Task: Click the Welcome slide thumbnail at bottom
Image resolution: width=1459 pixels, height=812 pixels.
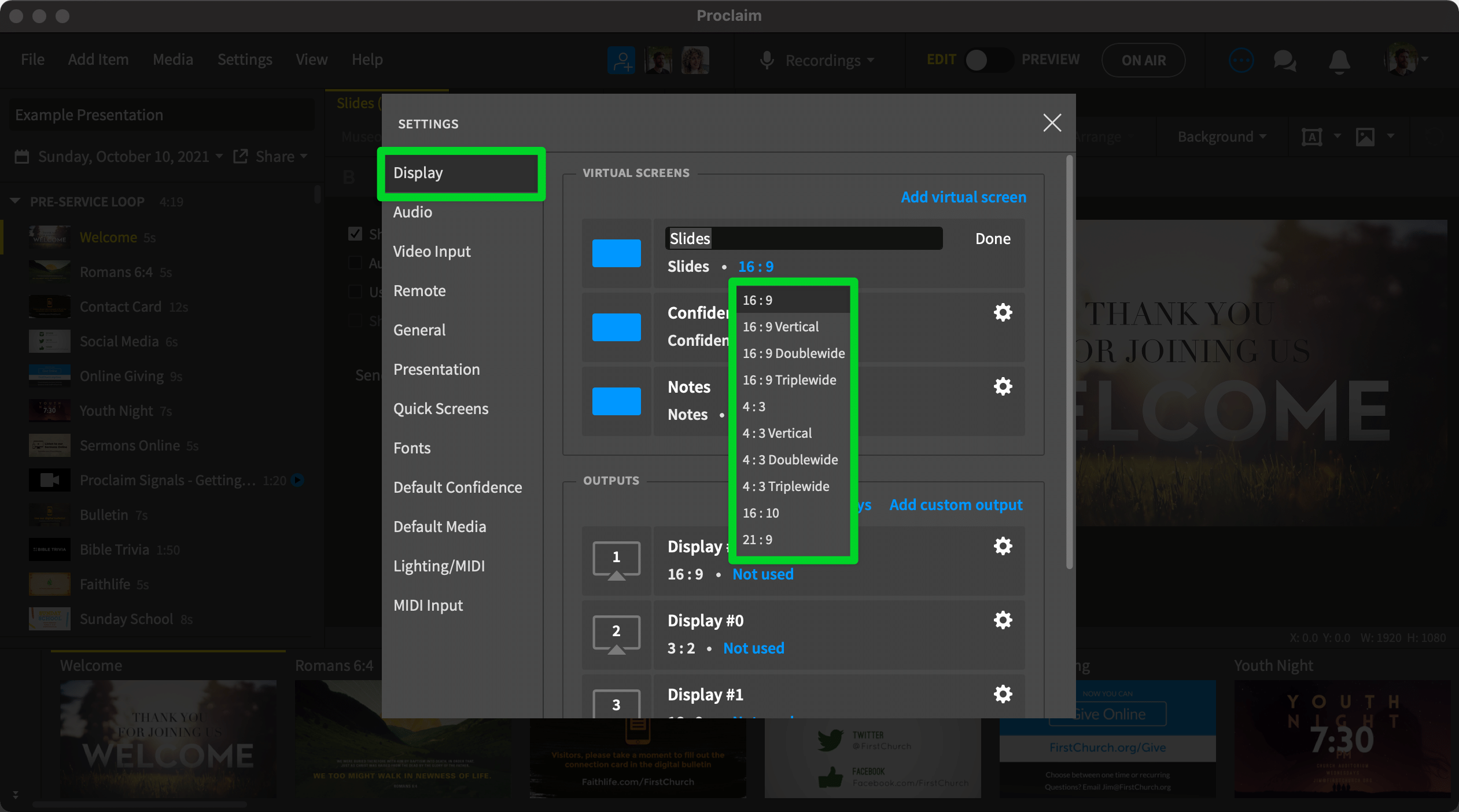Action: pyautogui.click(x=168, y=739)
